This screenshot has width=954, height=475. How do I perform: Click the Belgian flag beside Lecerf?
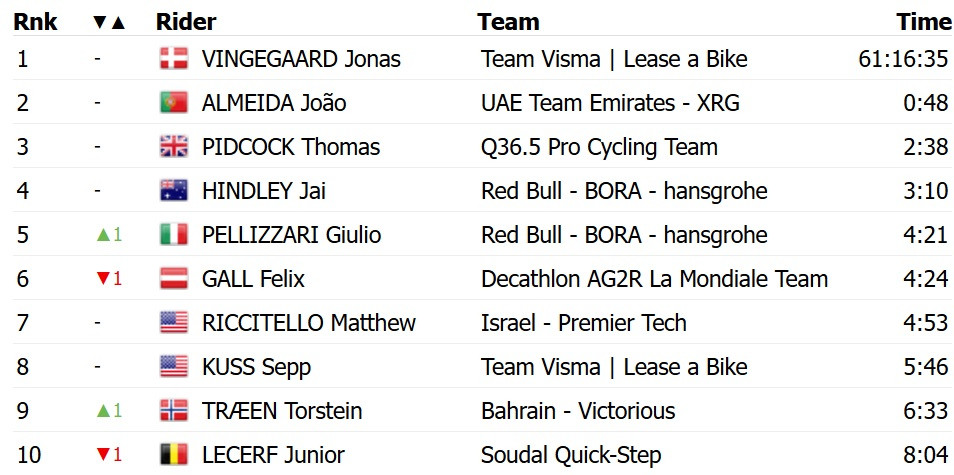pos(173,455)
